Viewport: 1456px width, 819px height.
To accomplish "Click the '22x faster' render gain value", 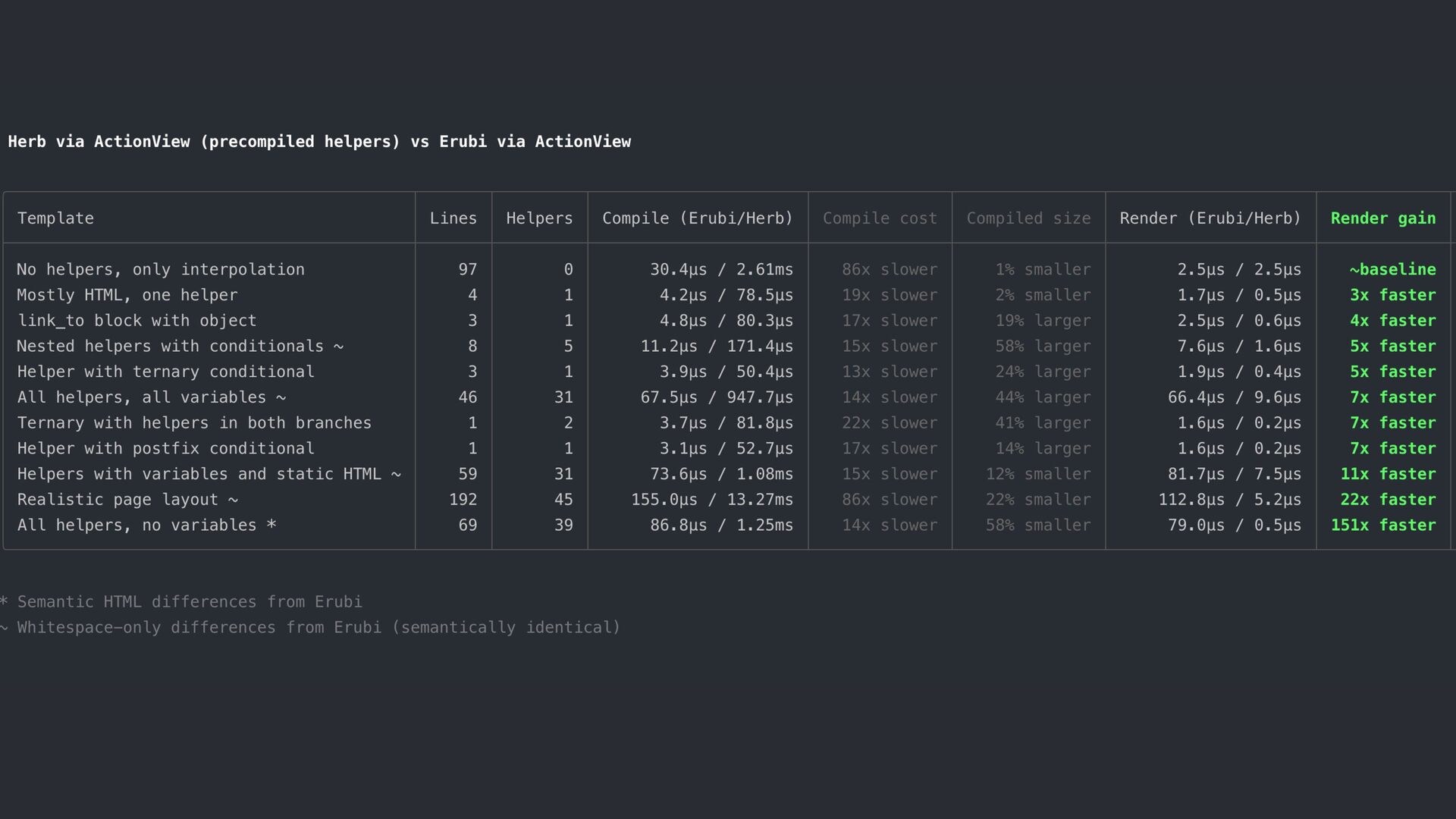I will (x=1387, y=500).
